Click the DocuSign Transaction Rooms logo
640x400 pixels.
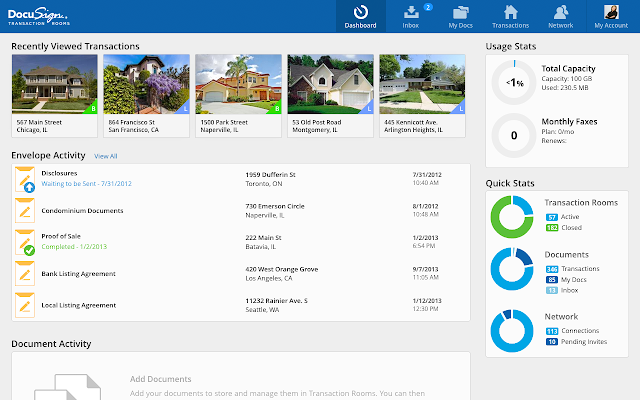pos(41,15)
